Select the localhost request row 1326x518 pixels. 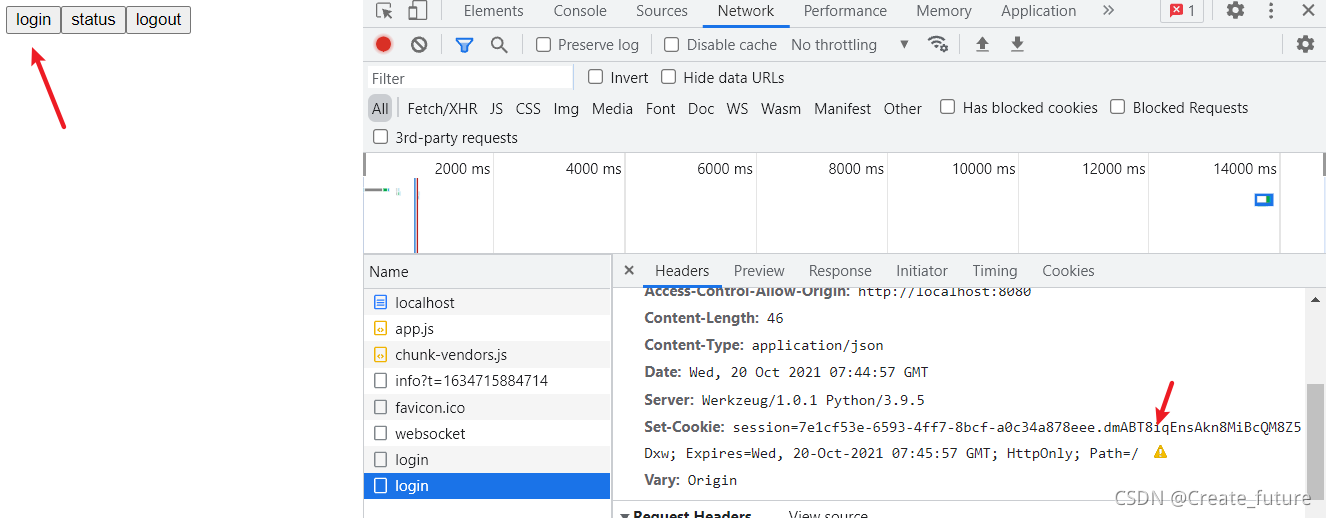coord(487,302)
